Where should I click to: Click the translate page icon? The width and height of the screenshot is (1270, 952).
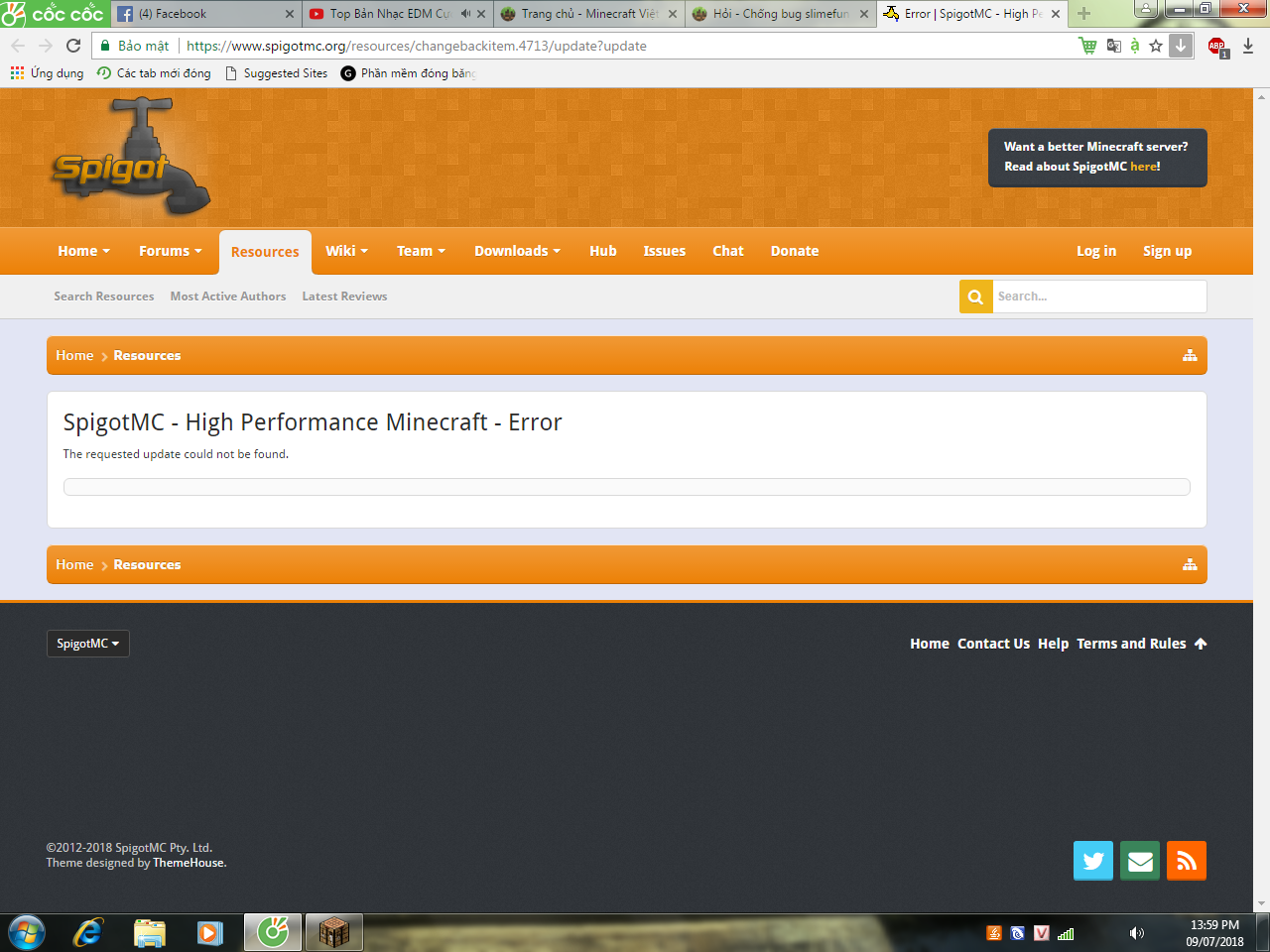pyautogui.click(x=1113, y=46)
